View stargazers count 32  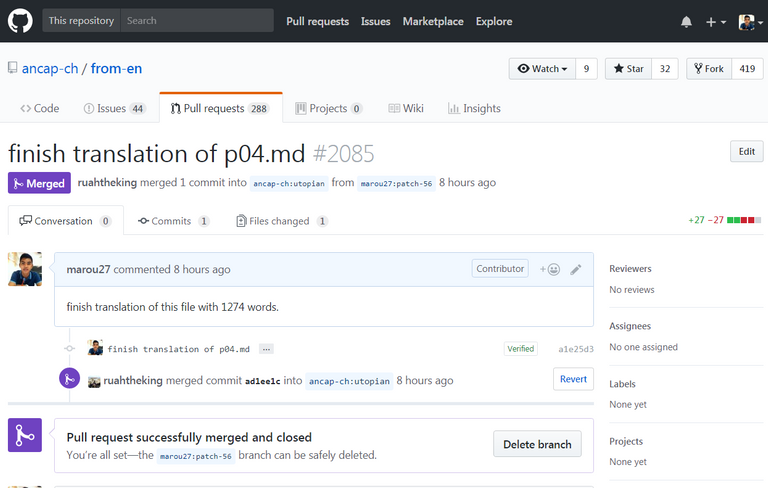click(x=665, y=69)
